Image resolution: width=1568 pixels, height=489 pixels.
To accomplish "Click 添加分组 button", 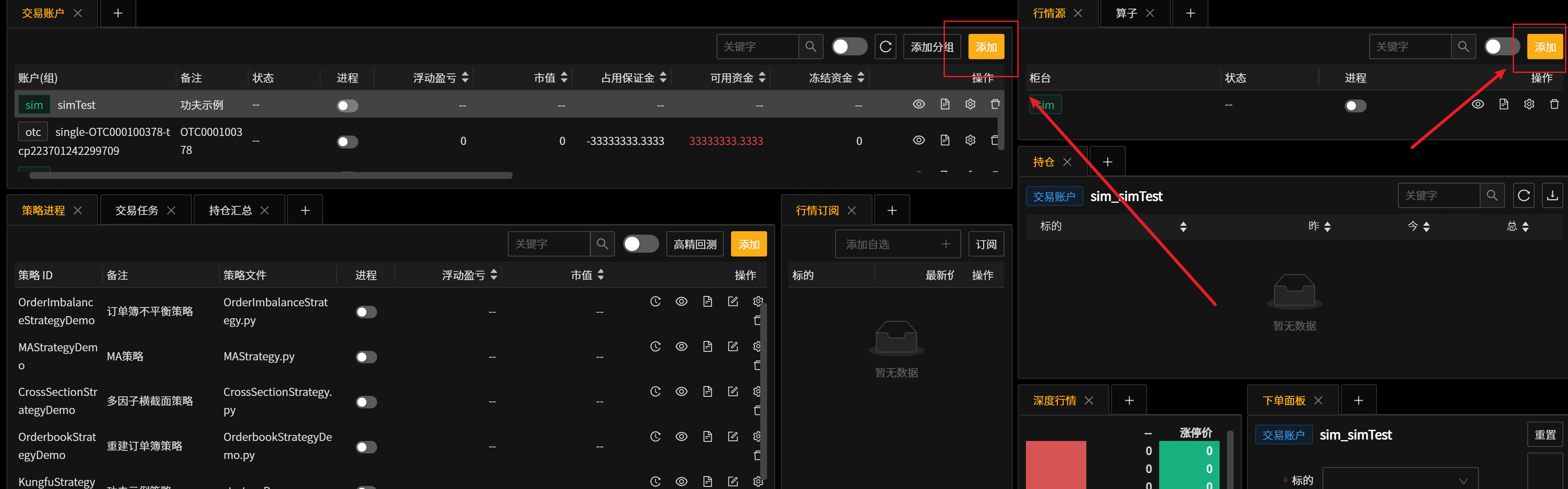I will [x=931, y=47].
